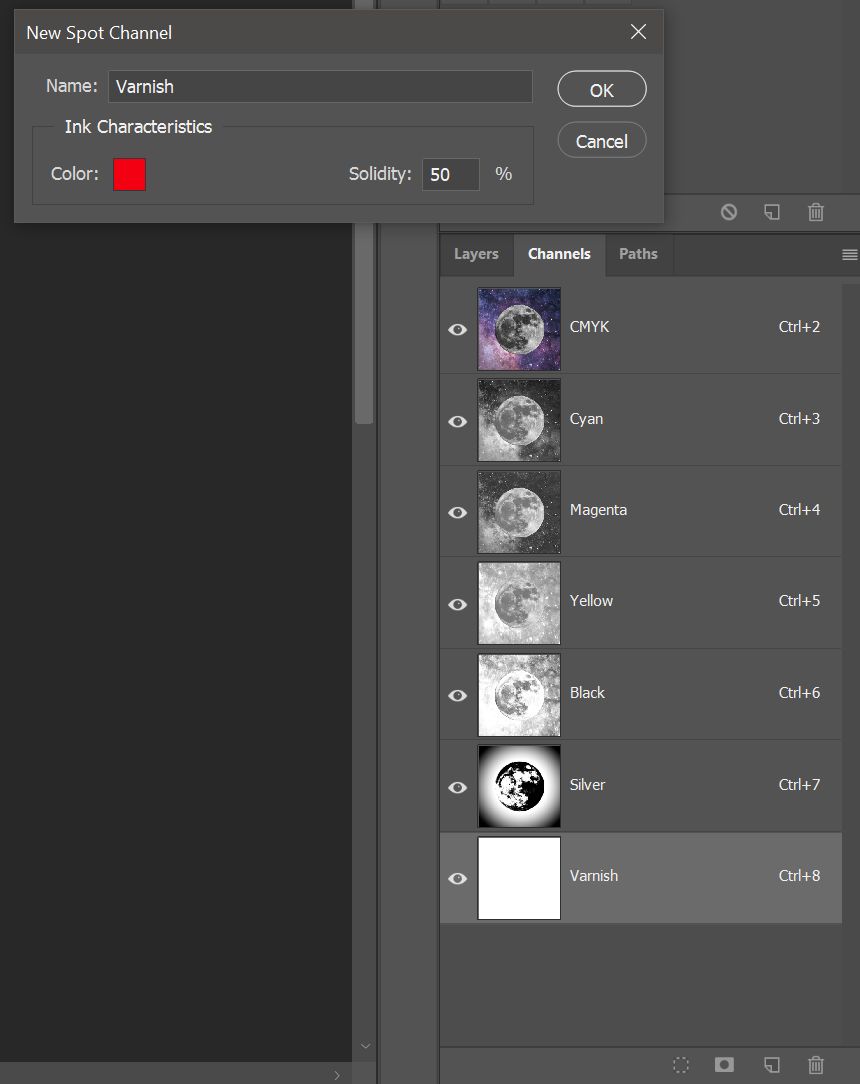Toggle visibility of Magenta channel

pyautogui.click(x=458, y=512)
